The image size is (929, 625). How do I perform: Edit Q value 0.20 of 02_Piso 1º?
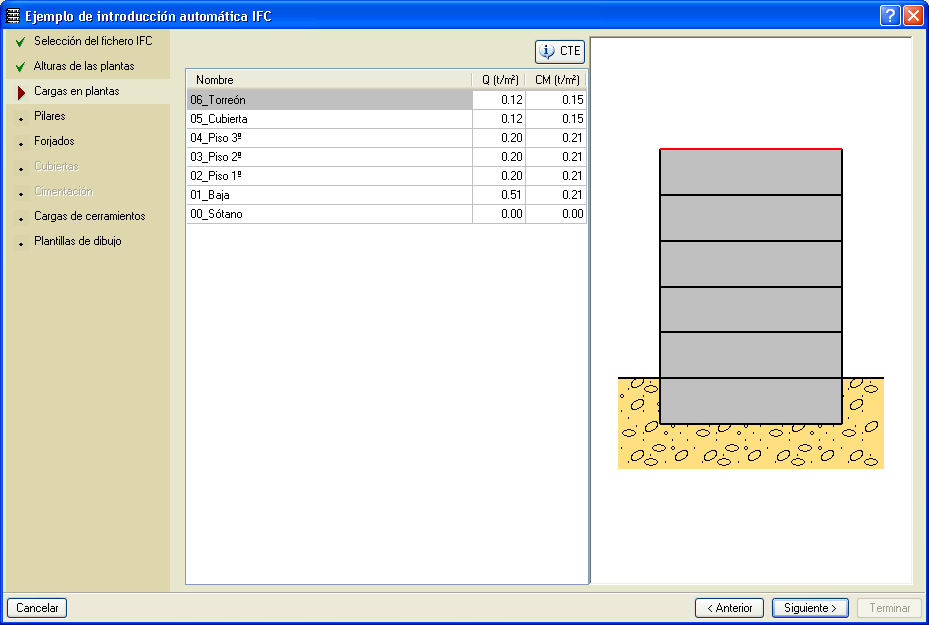[x=499, y=176]
